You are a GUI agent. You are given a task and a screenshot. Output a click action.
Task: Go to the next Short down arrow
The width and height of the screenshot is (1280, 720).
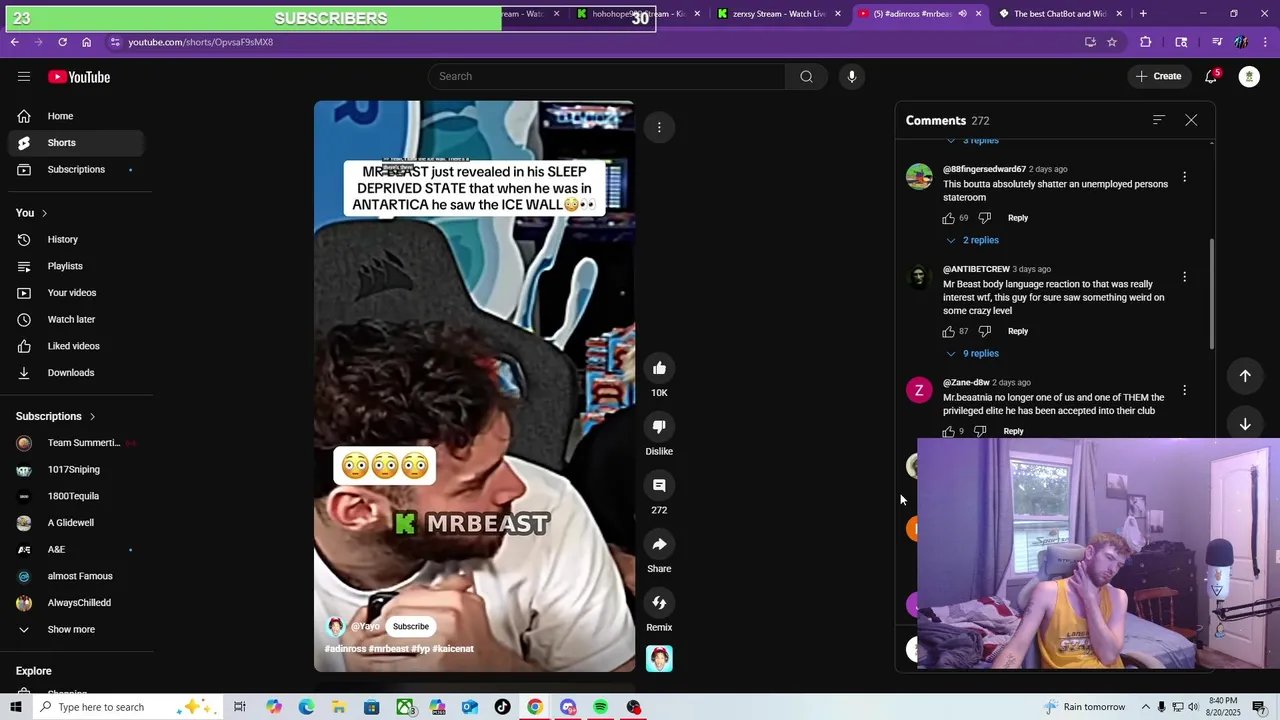point(1245,424)
